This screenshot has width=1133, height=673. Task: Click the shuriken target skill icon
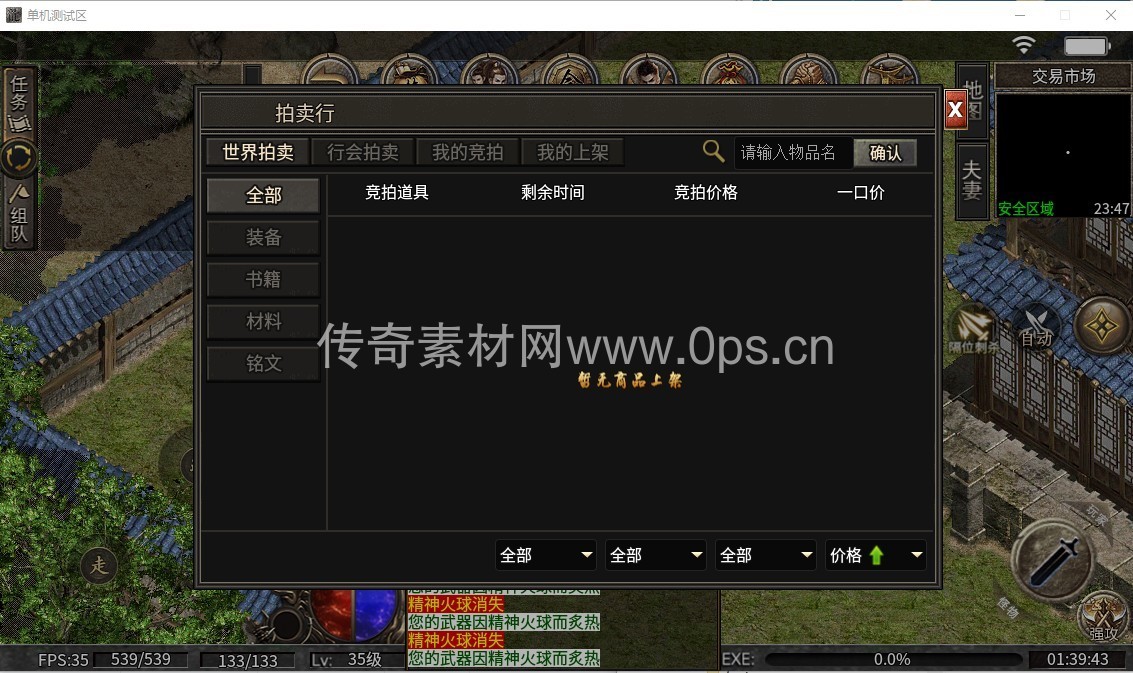point(1101,326)
